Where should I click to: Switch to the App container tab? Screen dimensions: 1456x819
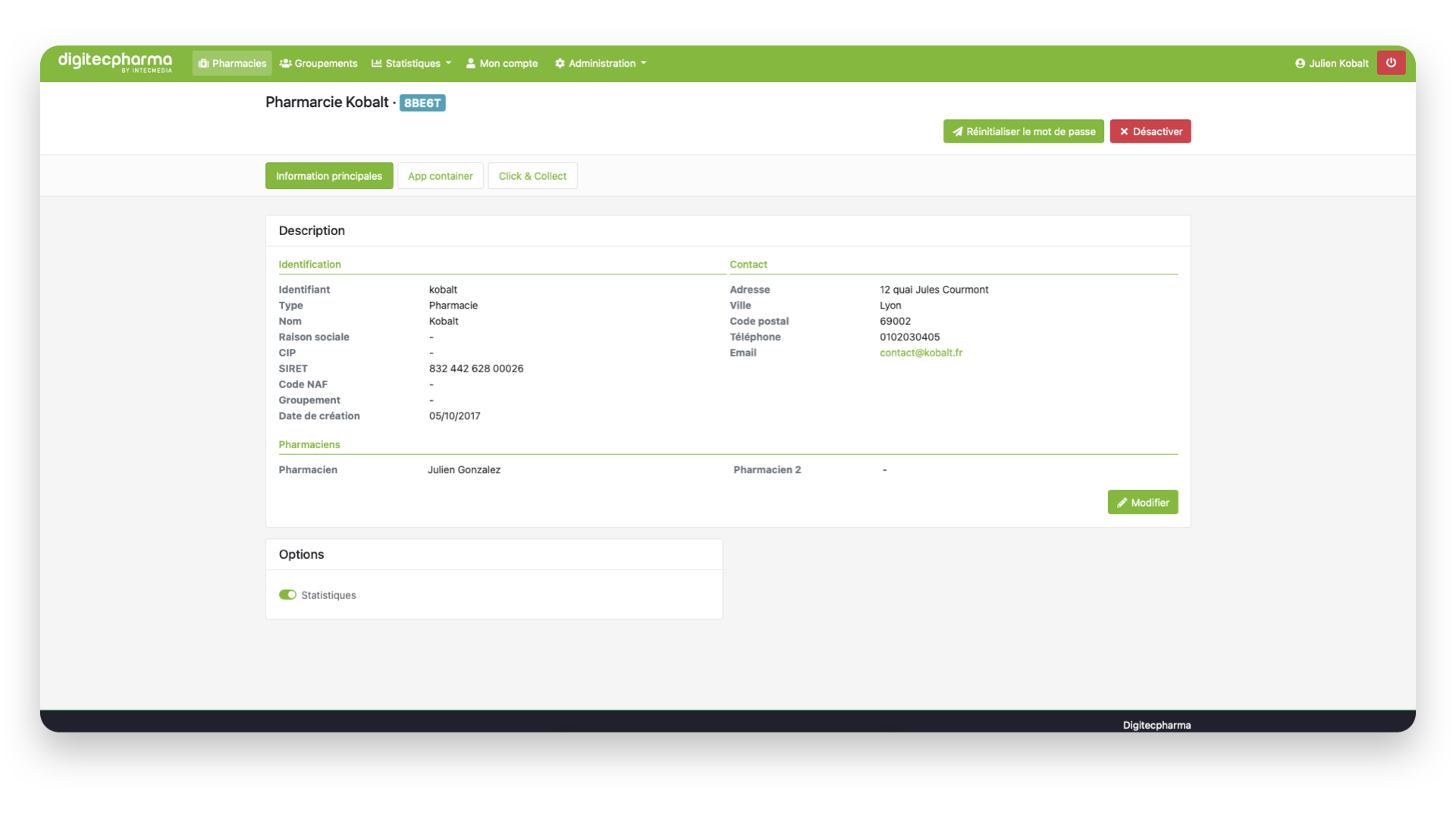[440, 176]
